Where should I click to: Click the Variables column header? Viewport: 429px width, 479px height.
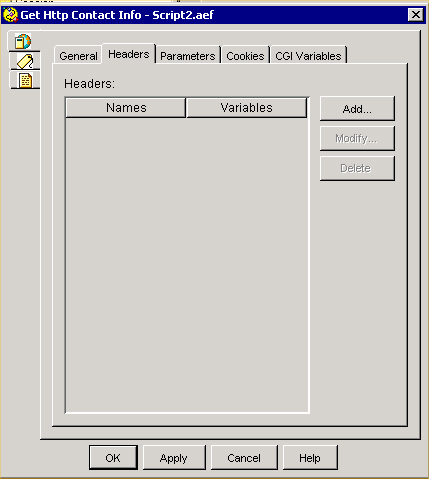click(246, 108)
